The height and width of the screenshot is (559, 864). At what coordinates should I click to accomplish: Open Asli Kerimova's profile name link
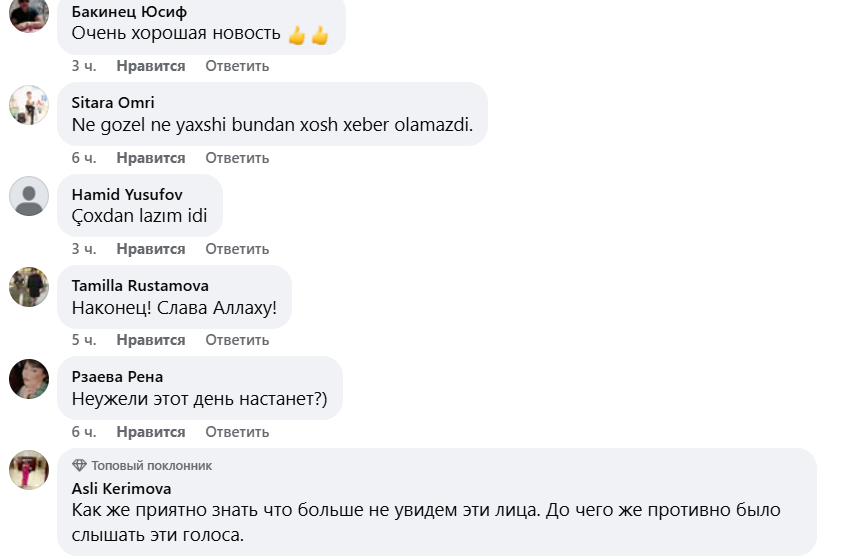[x=121, y=489]
